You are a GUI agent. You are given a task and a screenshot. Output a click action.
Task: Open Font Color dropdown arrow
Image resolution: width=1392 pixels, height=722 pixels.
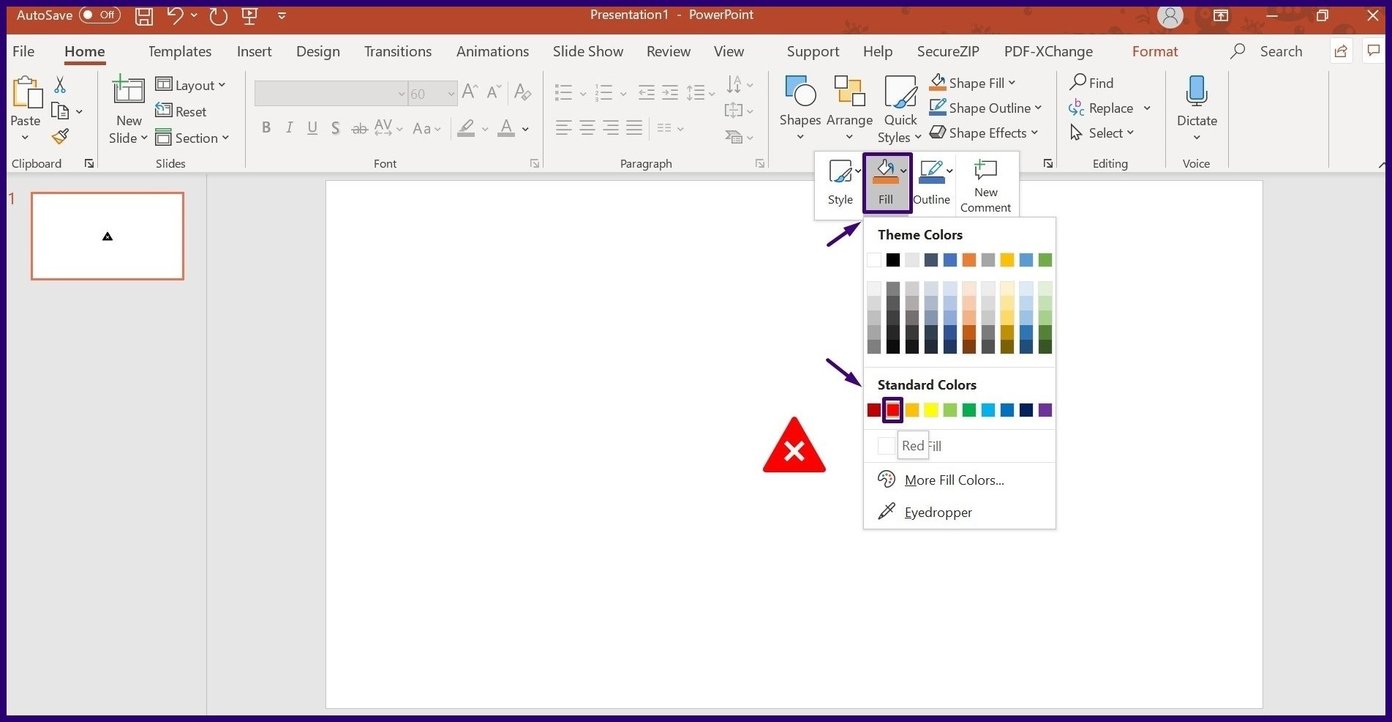click(525, 129)
